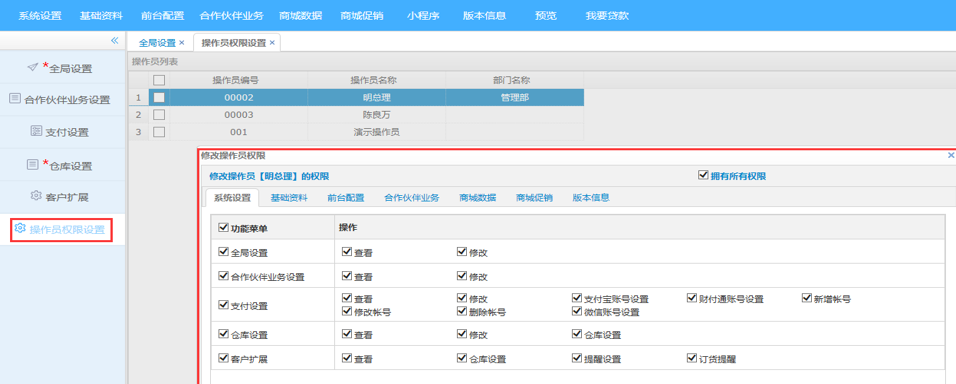The width and height of the screenshot is (956, 384).
Task: Uncheck 支付宝账号设置 permission
Action: pyautogui.click(x=577, y=297)
